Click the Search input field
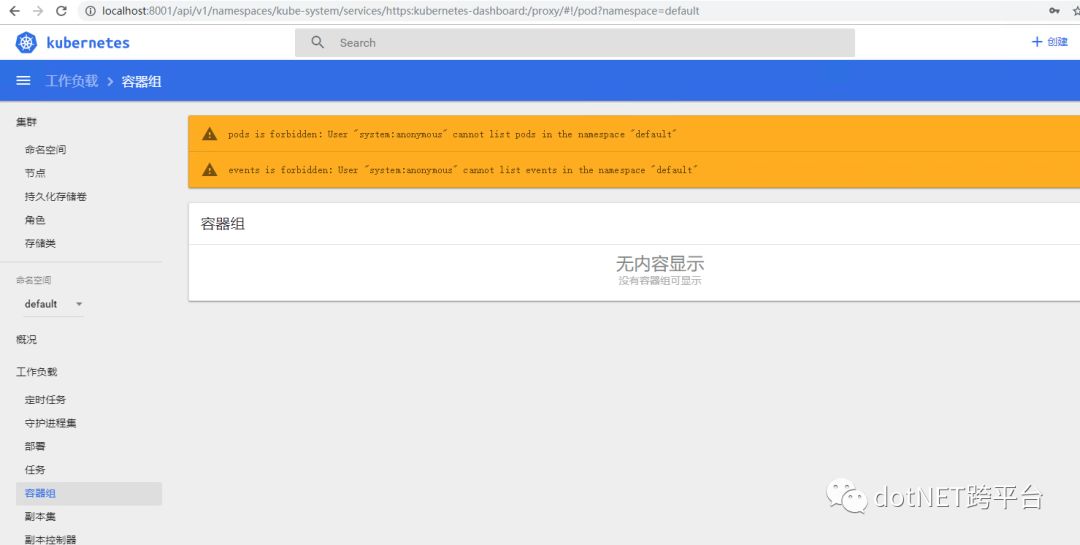Image resolution: width=1080 pixels, height=545 pixels. (574, 43)
